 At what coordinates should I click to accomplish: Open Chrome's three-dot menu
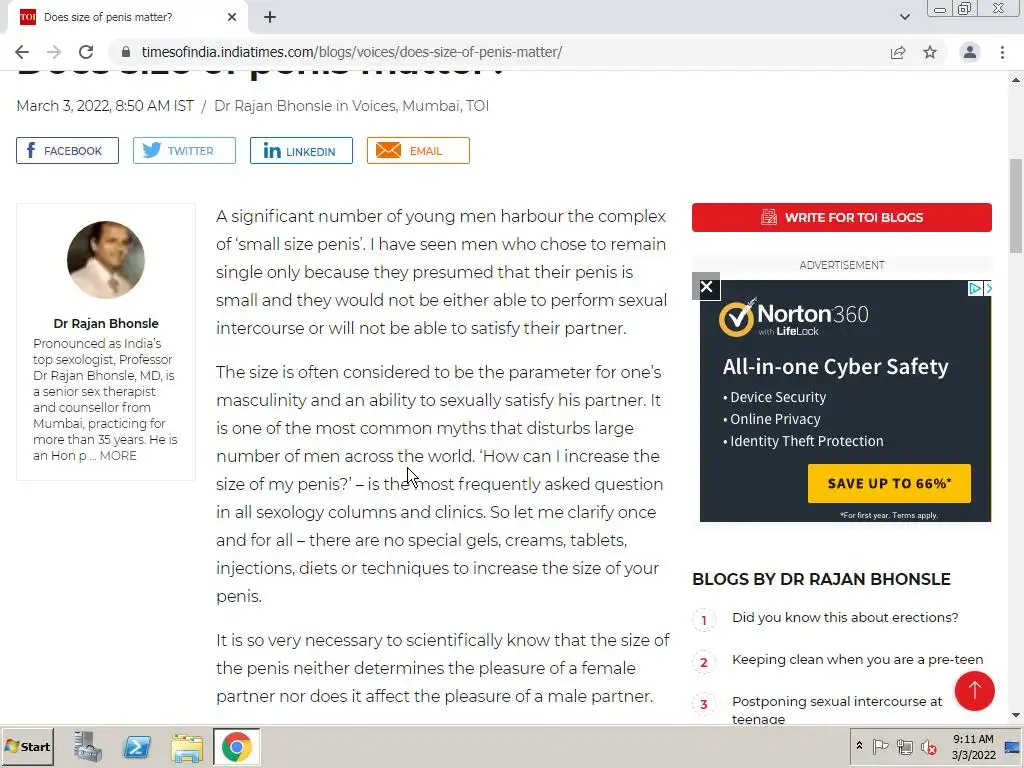[x=1002, y=52]
